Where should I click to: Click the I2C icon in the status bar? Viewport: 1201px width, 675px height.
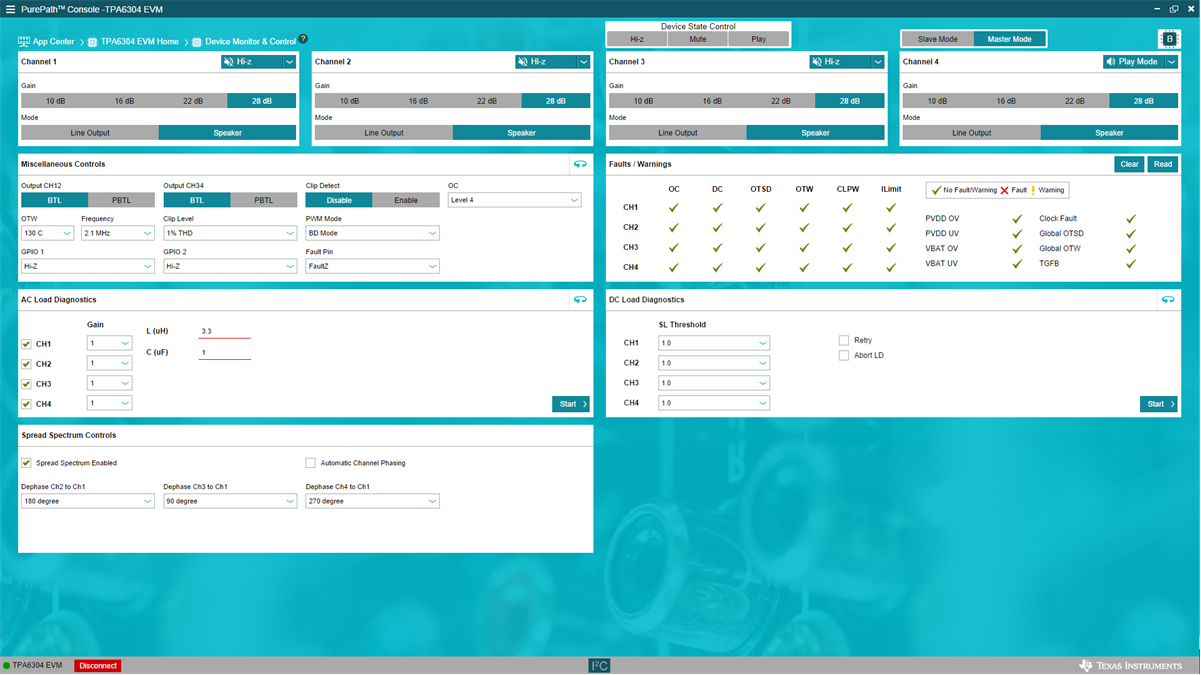599,665
